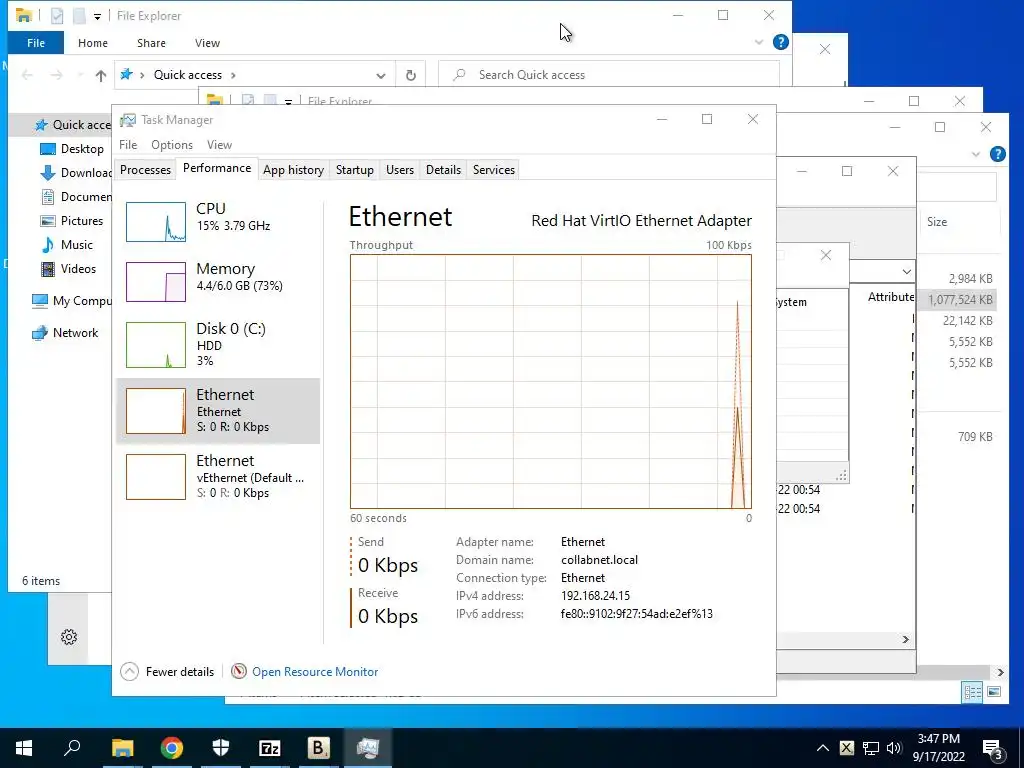Image resolution: width=1024 pixels, height=768 pixels.
Task: Click the Search Quick access field
Action: click(609, 75)
